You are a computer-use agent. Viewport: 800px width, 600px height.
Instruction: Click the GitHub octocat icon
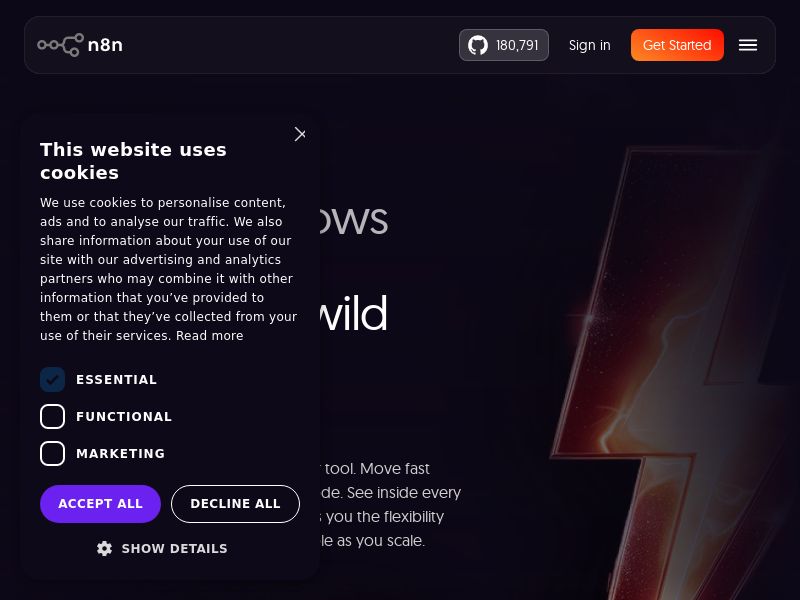(x=478, y=45)
